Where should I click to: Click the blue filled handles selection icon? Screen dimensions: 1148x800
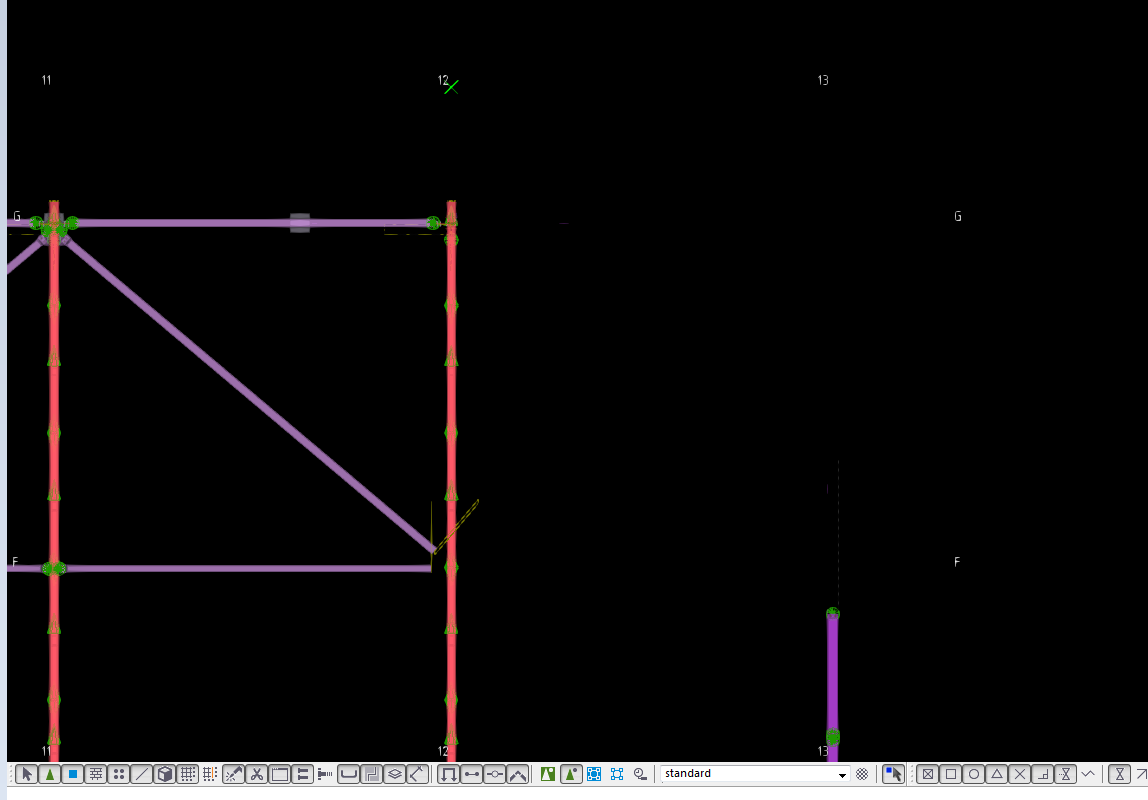(x=594, y=774)
